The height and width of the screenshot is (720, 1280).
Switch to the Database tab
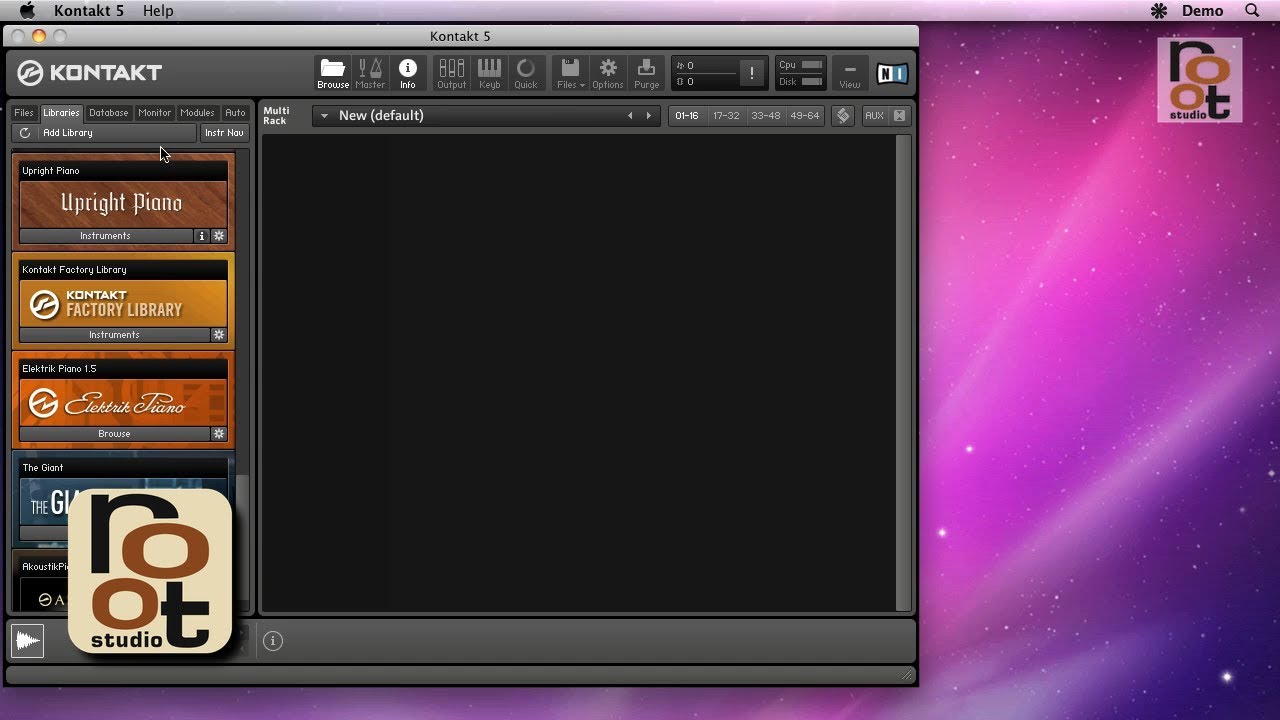coord(108,113)
